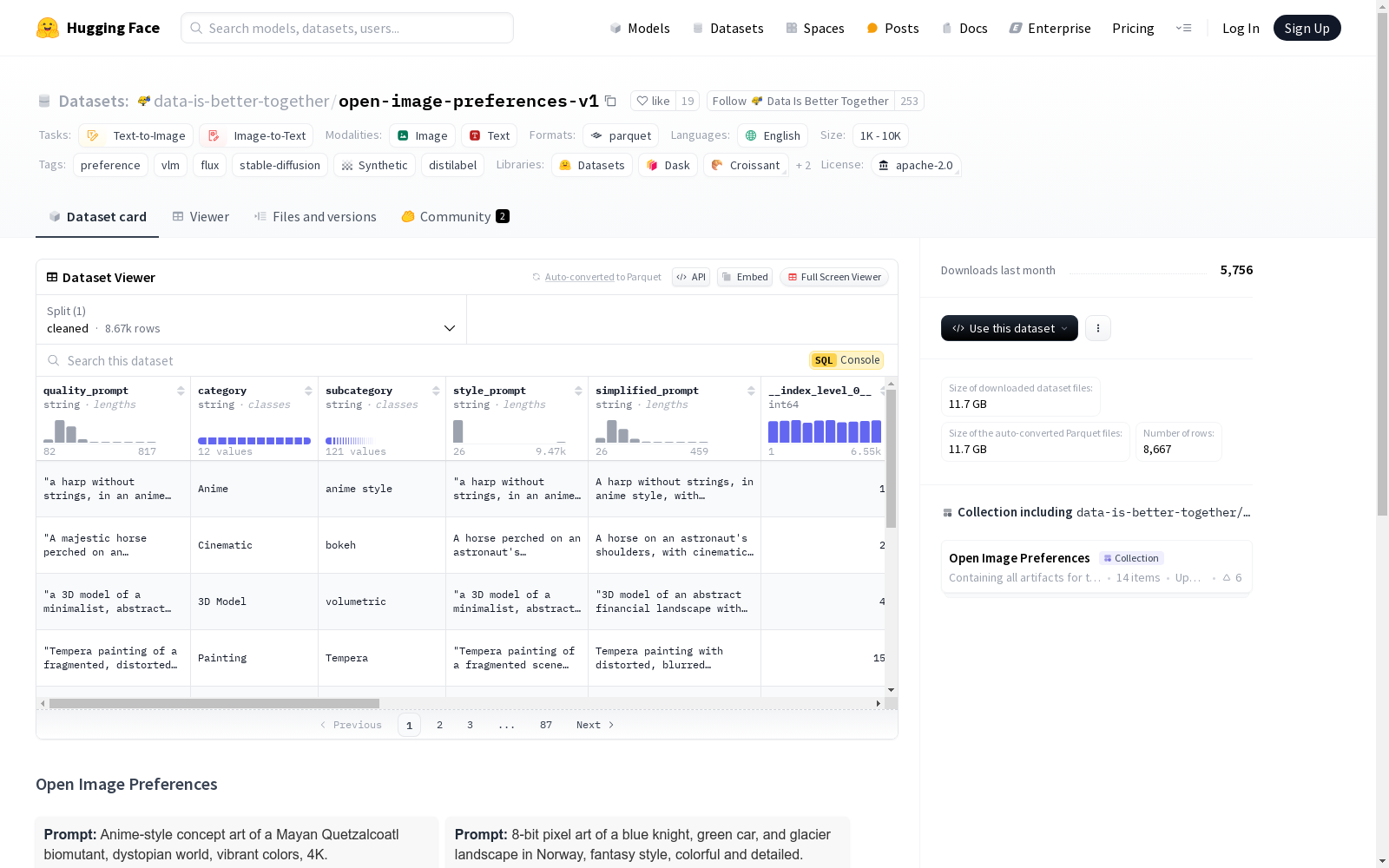The image size is (1389, 868).
Task: Click the Embed button
Action: [745, 277]
